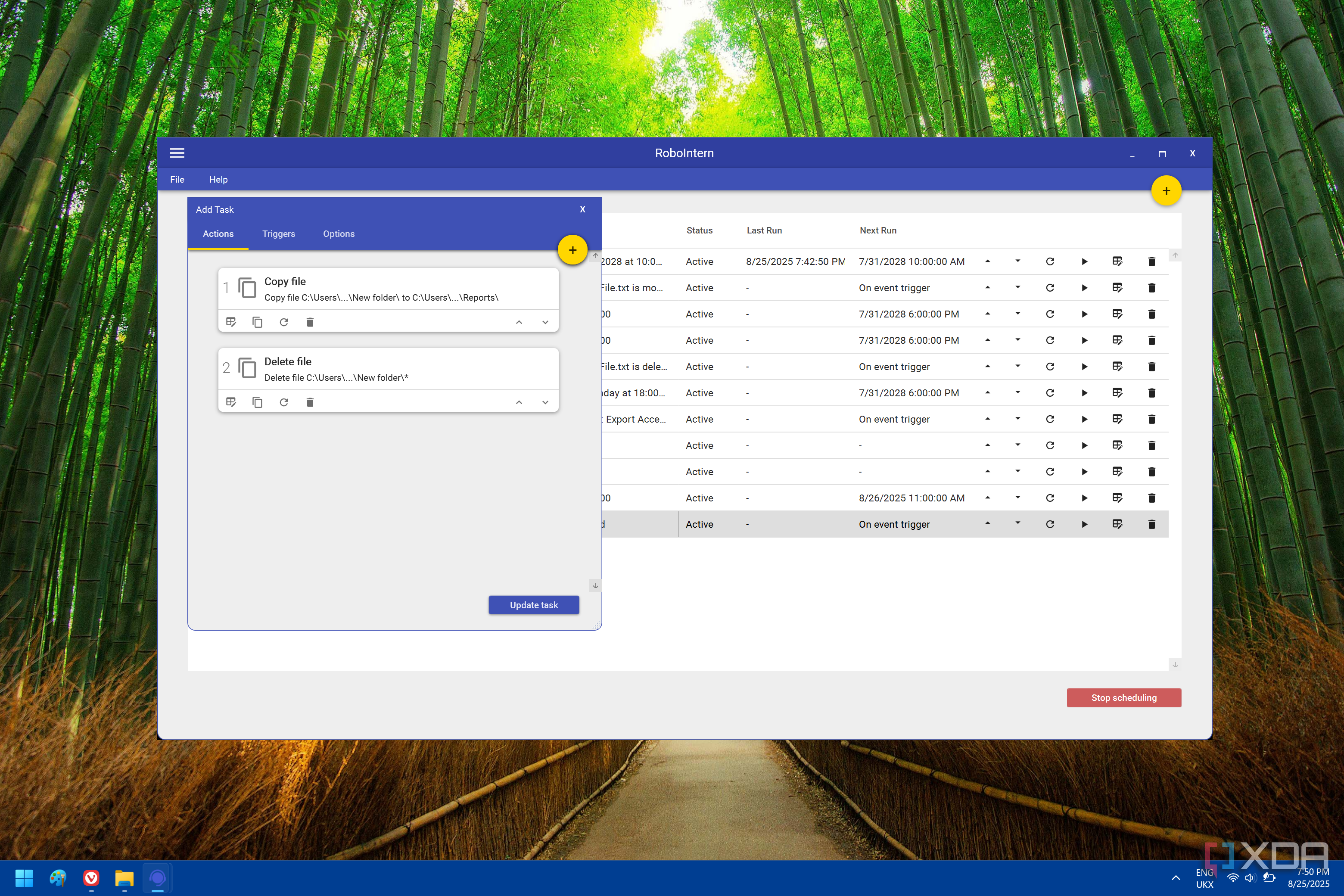Click the Update task button

click(534, 605)
